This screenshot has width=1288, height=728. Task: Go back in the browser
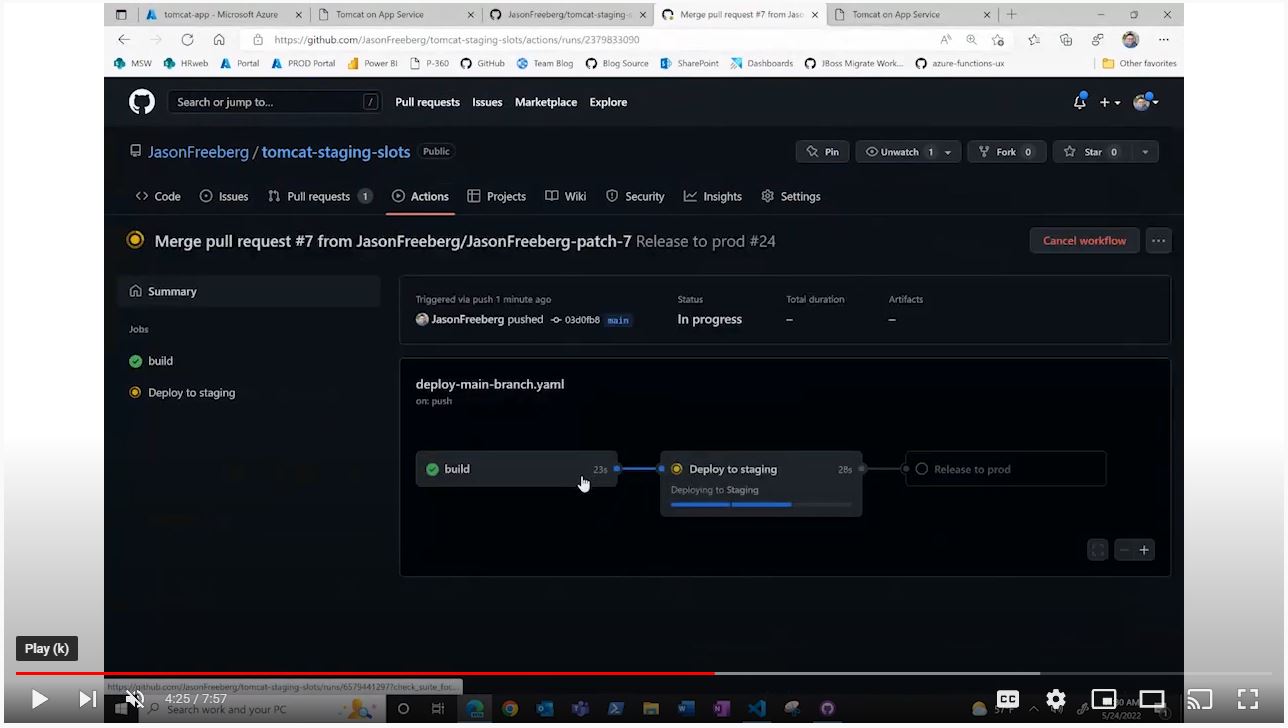click(124, 40)
